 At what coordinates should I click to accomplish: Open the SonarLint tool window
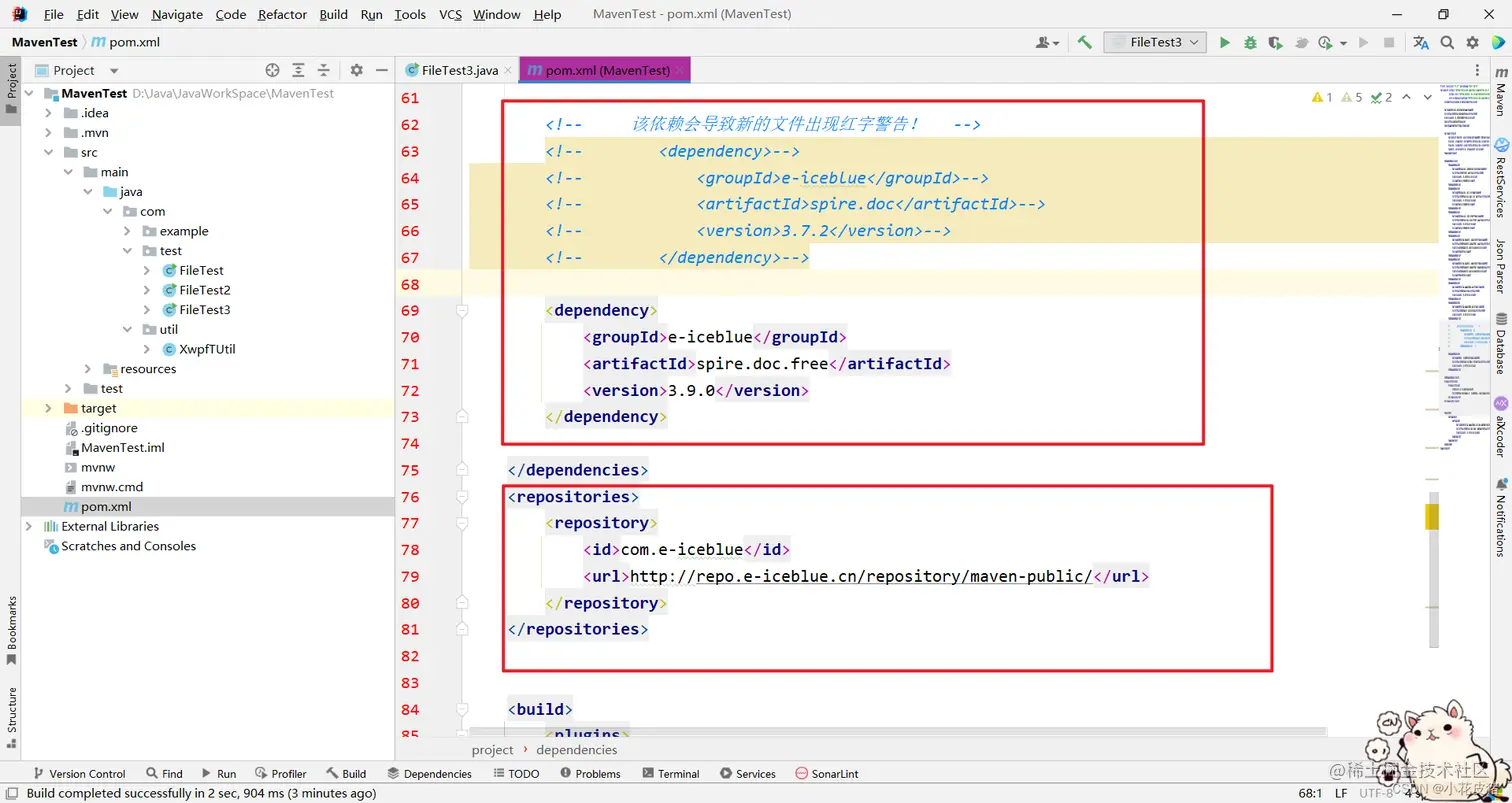[826, 773]
